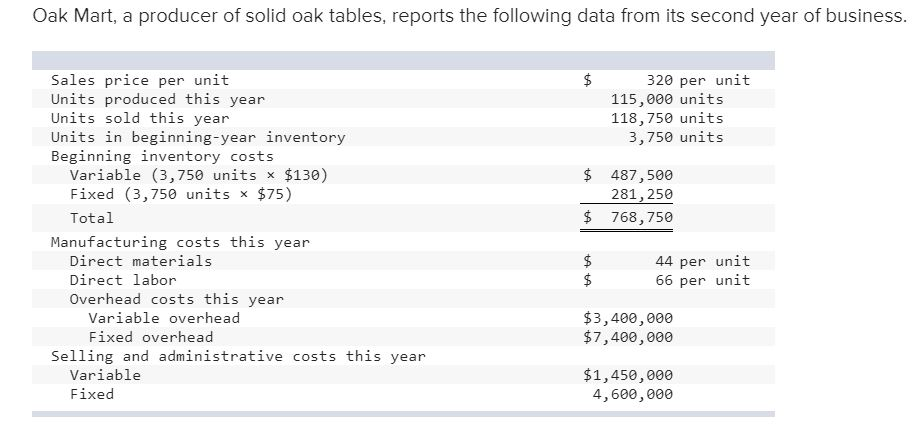Screen dimensions: 914x444
Task: Select the 'Units sold this year' label
Action: (x=140, y=118)
